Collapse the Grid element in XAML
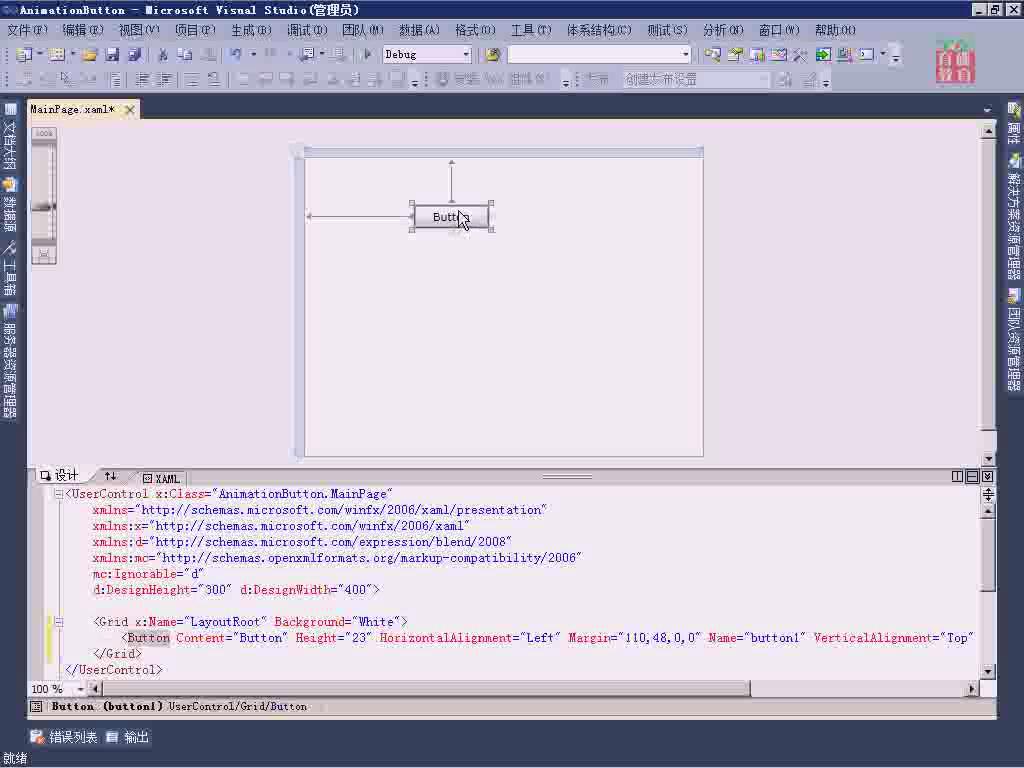Image resolution: width=1024 pixels, height=768 pixels. (58, 622)
